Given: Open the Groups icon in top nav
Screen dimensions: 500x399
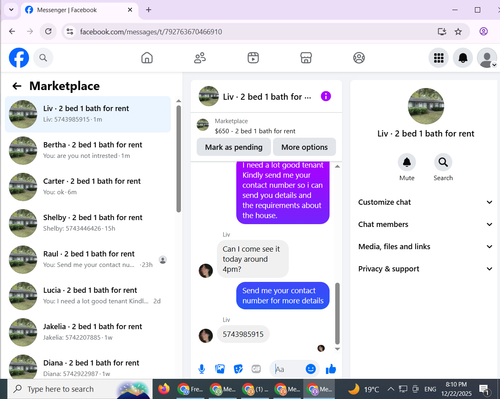Looking at the screenshot, I should (359, 58).
